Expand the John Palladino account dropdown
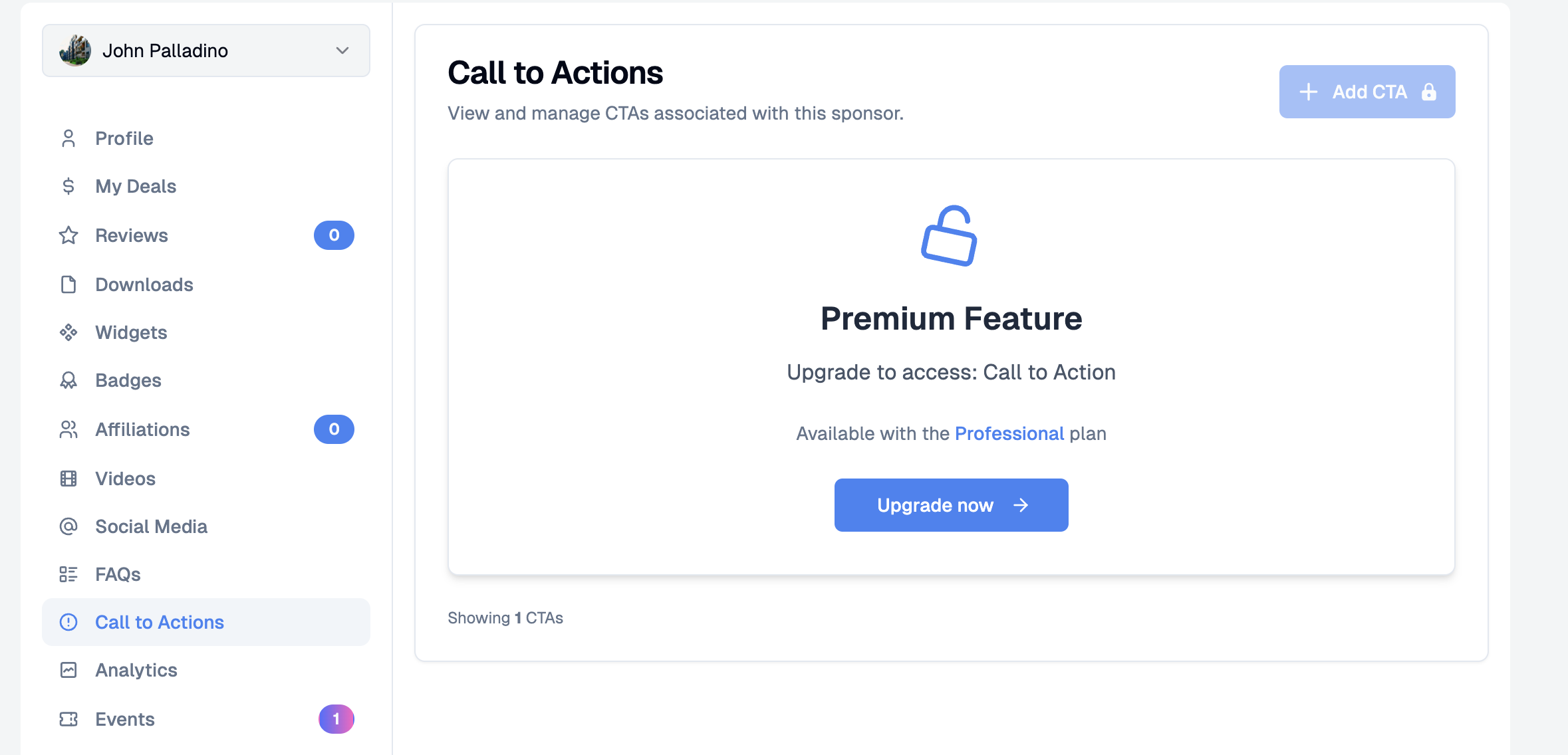 (206, 51)
